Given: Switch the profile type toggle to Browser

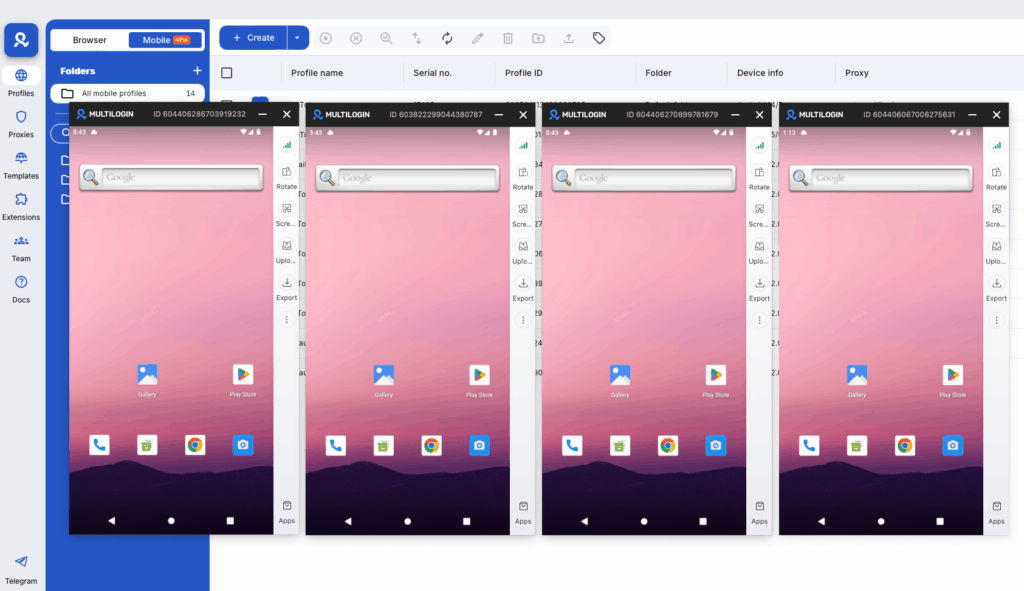Looking at the screenshot, I should point(90,40).
